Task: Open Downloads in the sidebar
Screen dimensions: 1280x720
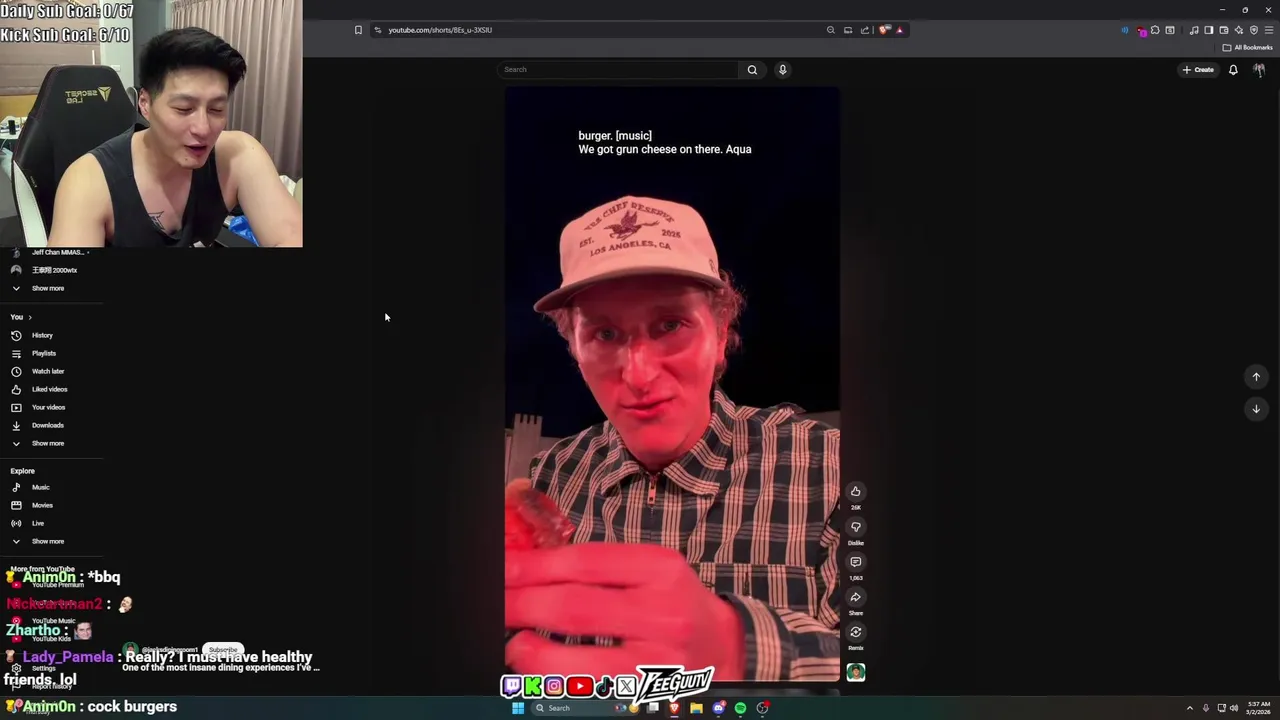Action: point(50,425)
